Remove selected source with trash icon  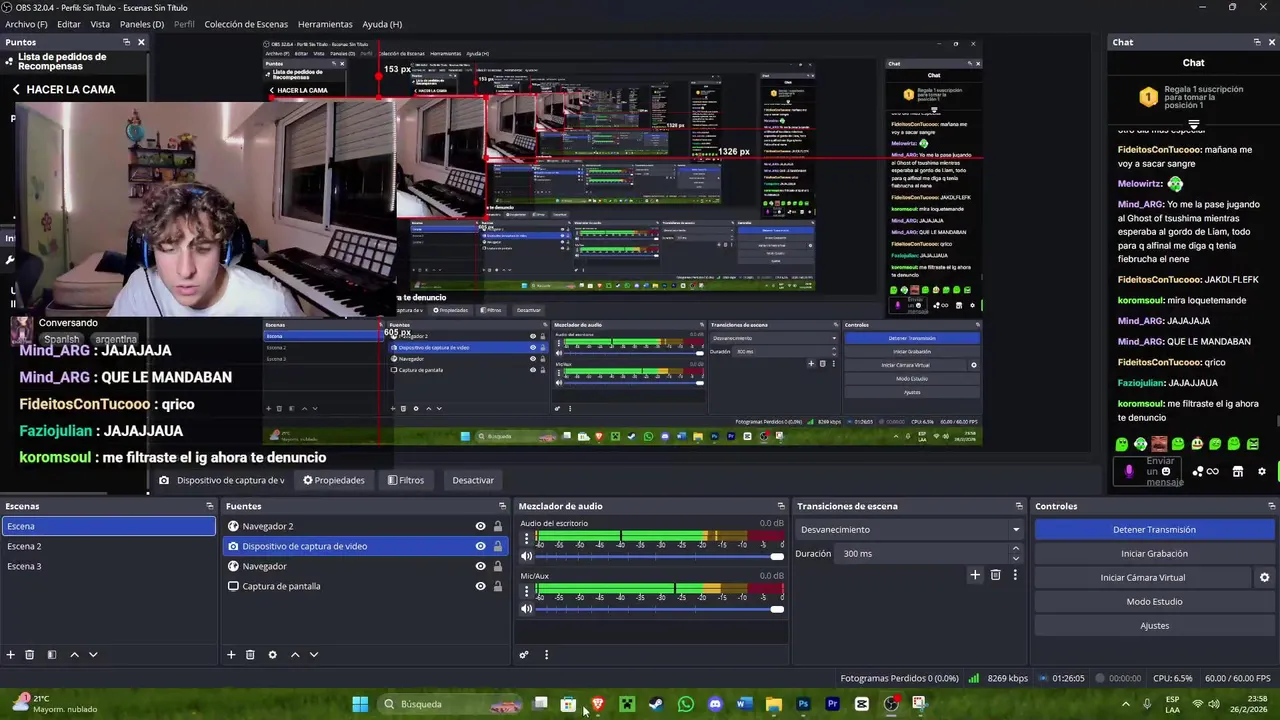tap(250, 654)
